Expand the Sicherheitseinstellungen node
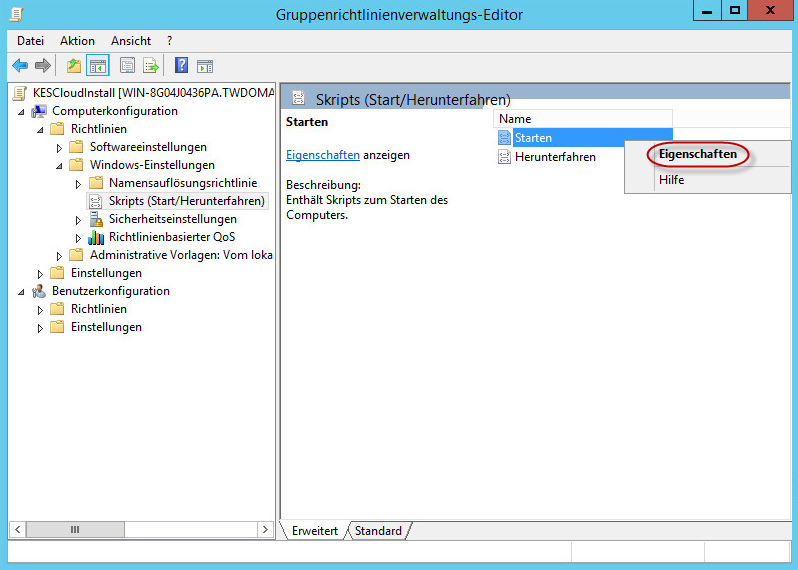 point(78,220)
